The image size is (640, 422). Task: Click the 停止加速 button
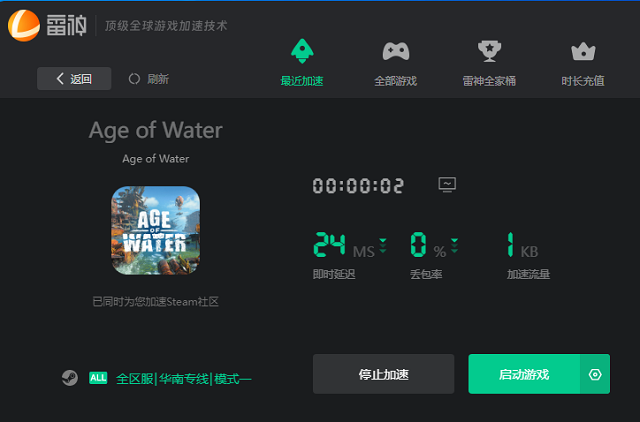click(x=383, y=374)
